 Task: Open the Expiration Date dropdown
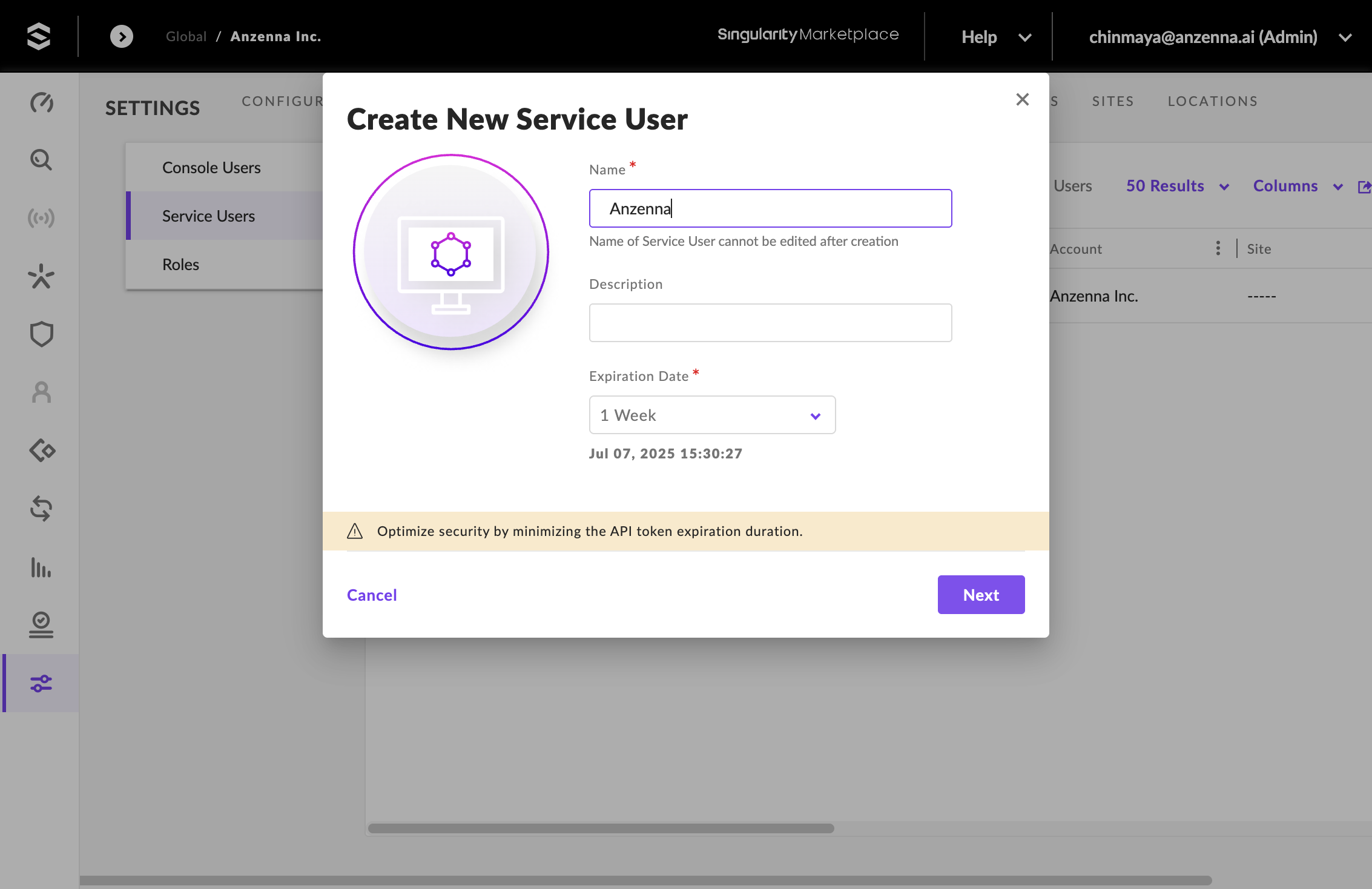712,415
